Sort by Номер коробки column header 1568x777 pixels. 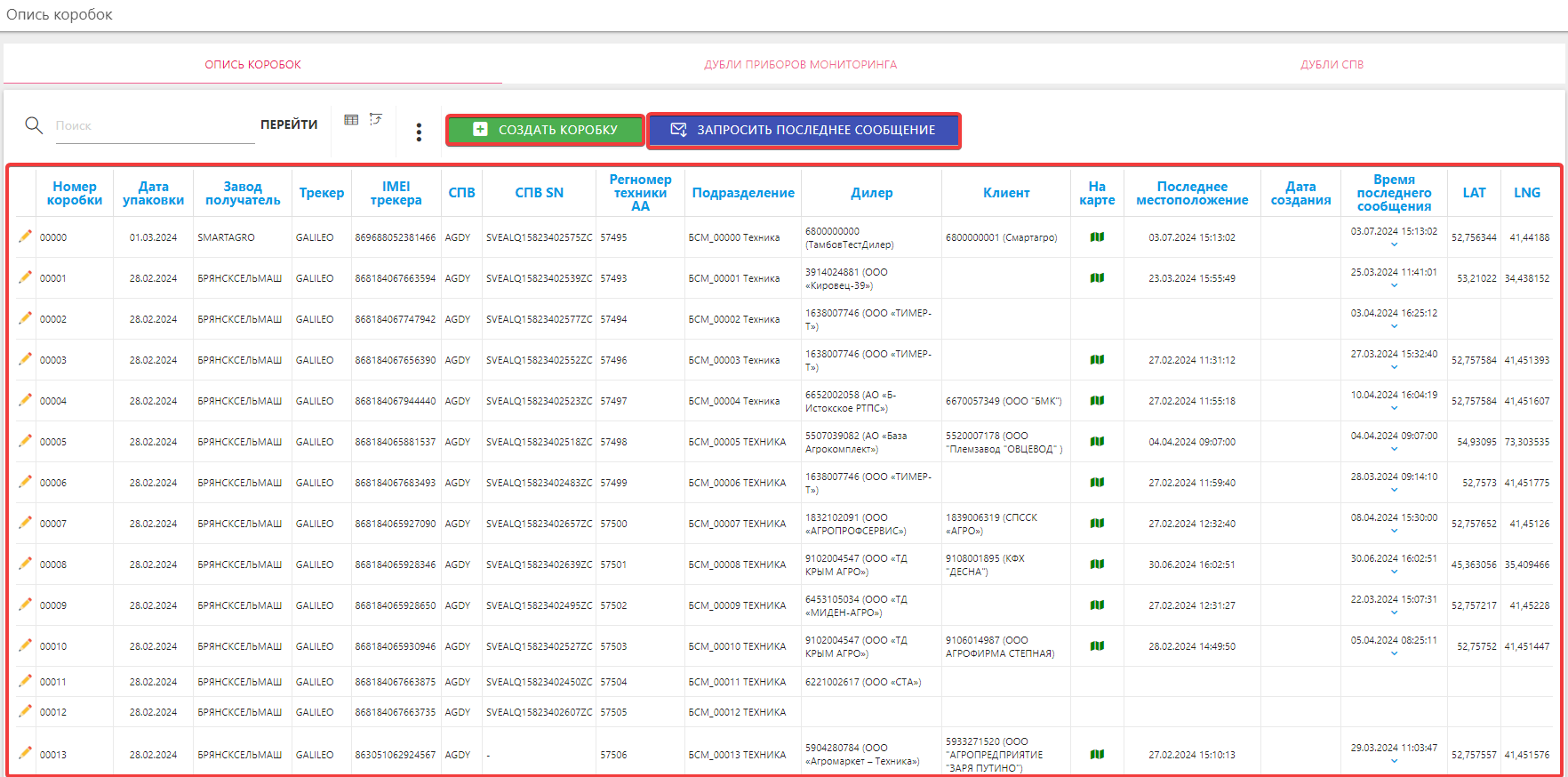point(75,193)
